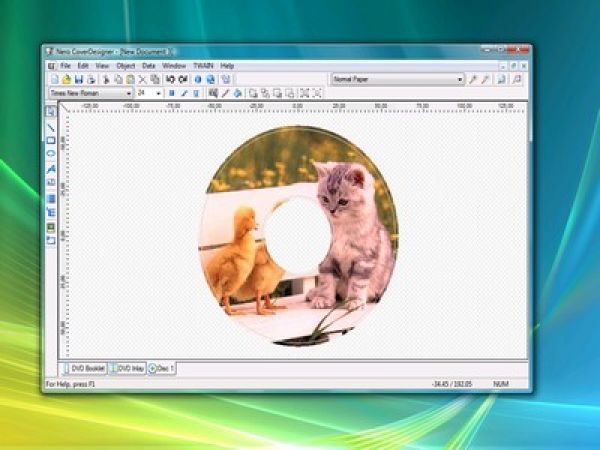
Task: Click the New document icon
Action: coord(55,80)
